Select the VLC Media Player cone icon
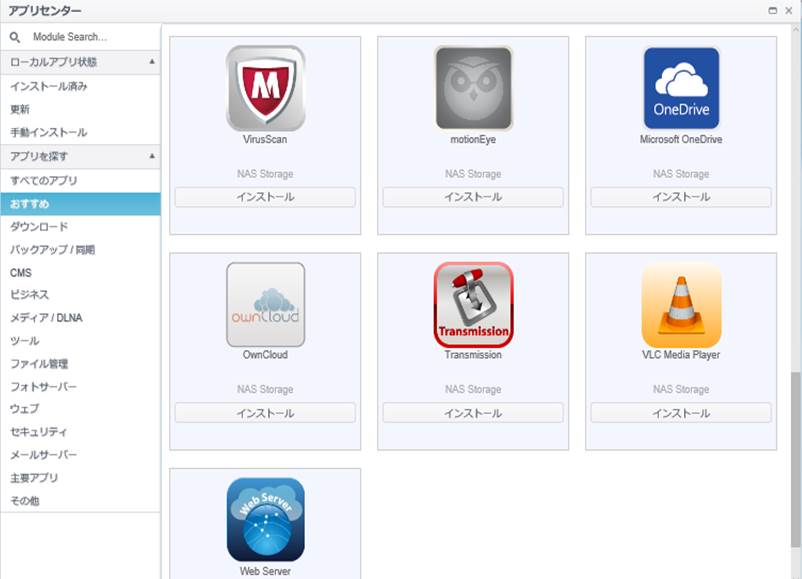This screenshot has height=579, width=802. 681,305
